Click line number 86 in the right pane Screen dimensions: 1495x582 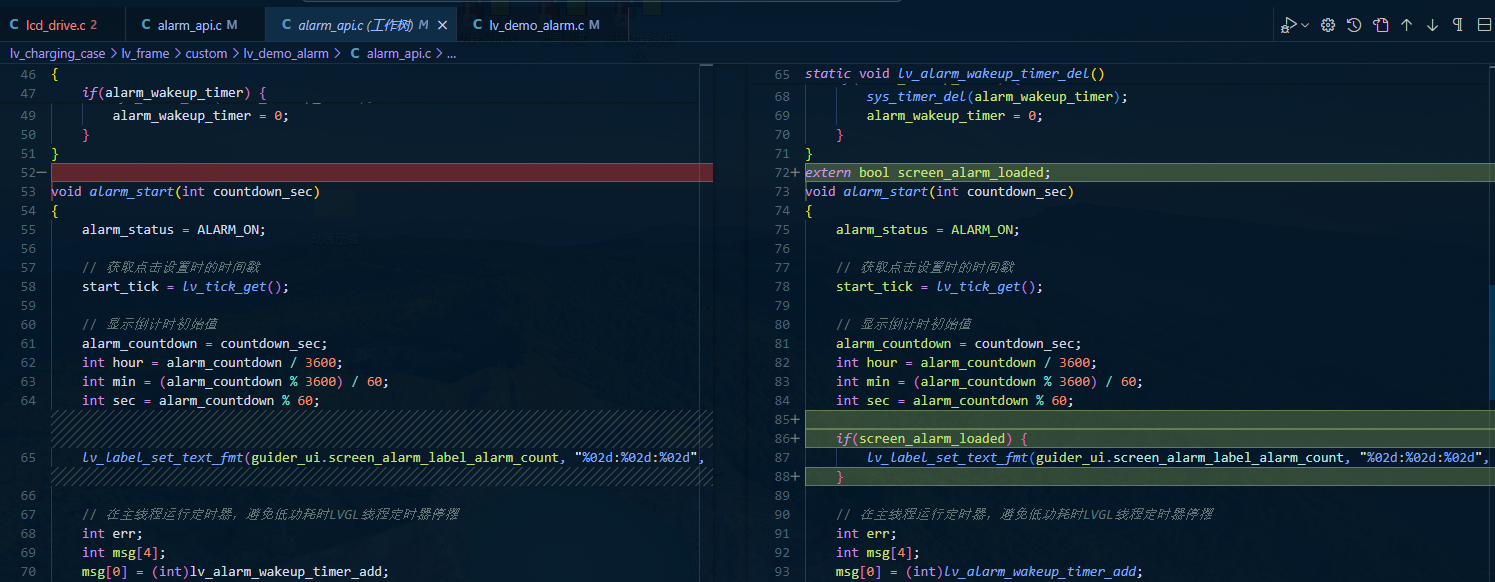781,439
